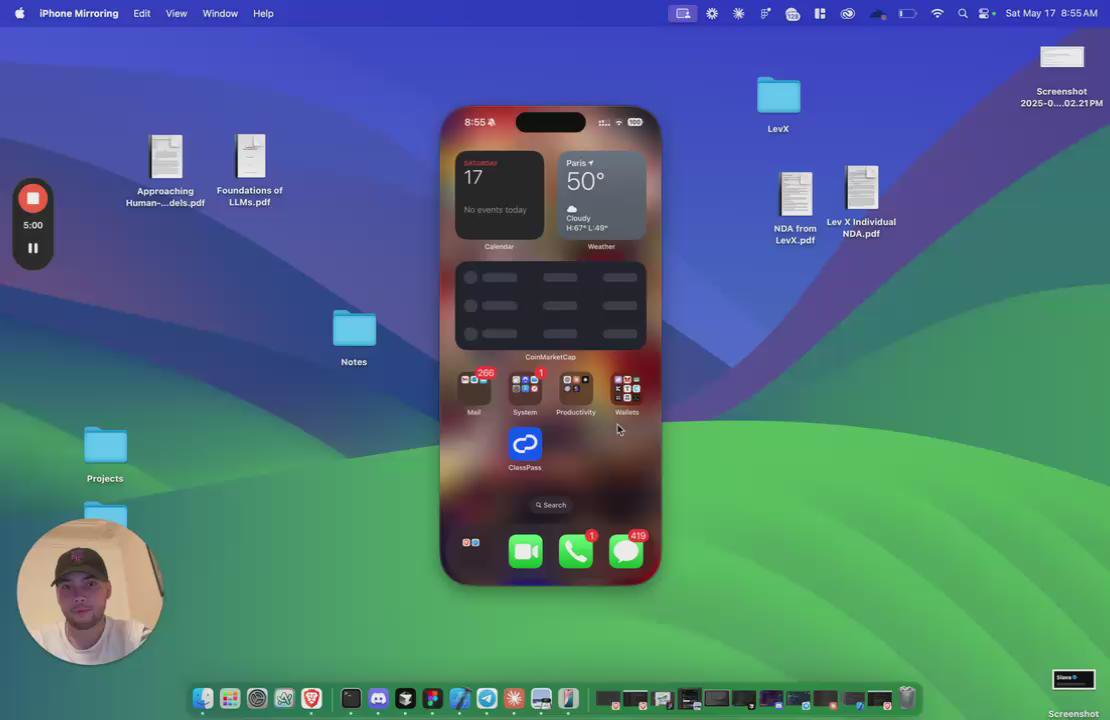Open the iPhone Mirroring app menu
Screen dimensions: 1110x720
point(79,13)
